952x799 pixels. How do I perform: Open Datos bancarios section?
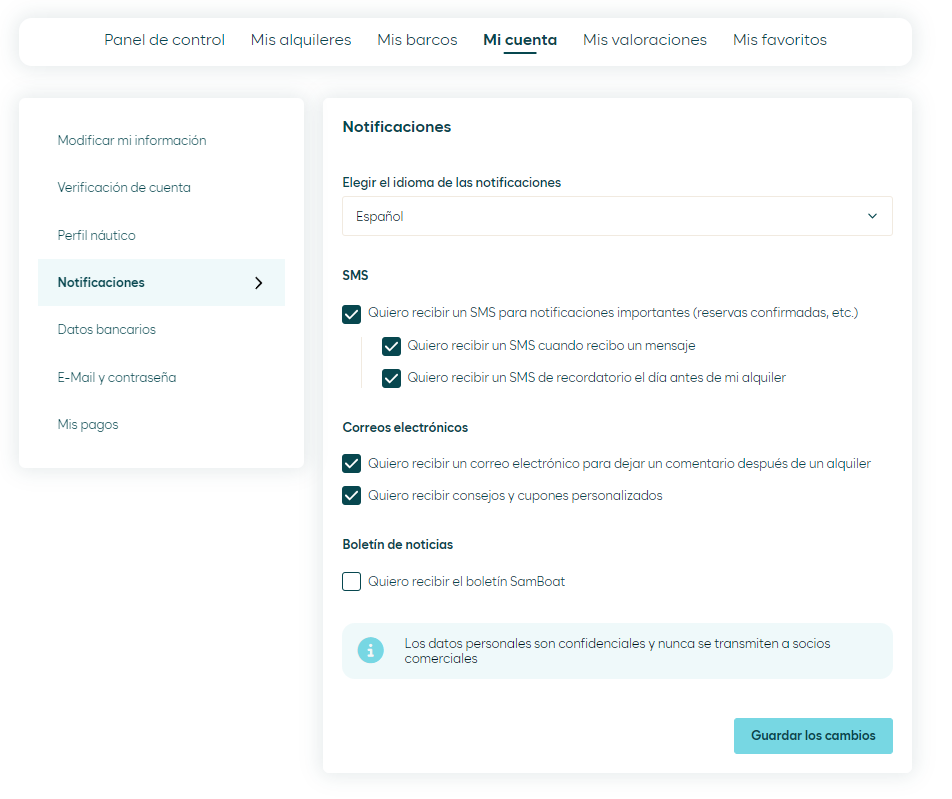(107, 330)
